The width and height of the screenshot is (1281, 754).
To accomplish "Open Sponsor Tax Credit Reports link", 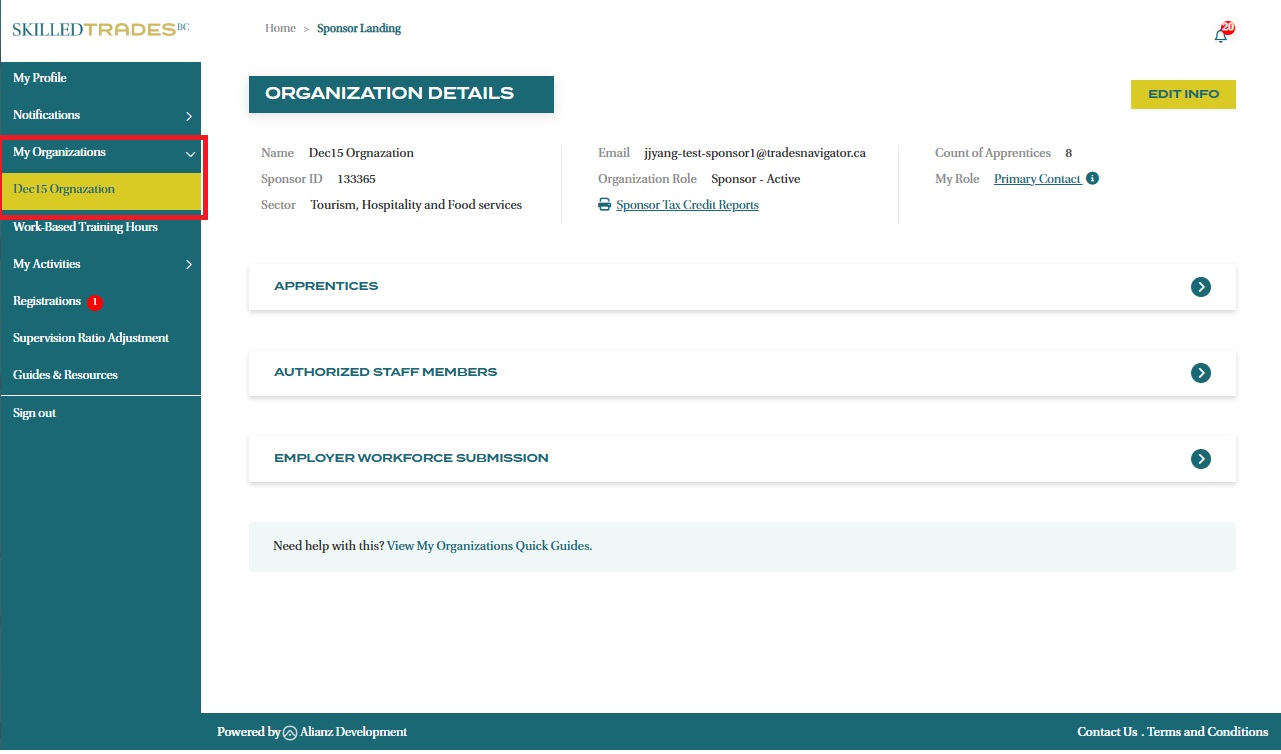I will 687,205.
